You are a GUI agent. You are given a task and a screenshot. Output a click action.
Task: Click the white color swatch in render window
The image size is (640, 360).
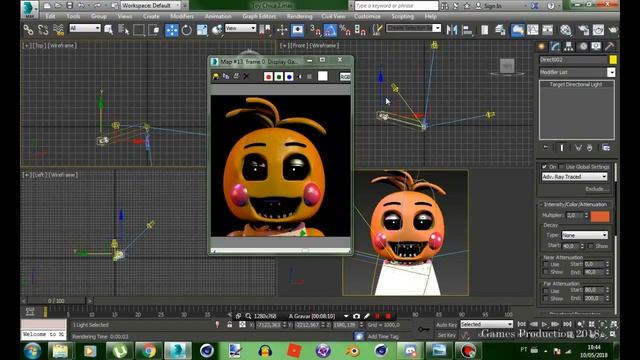(322, 76)
